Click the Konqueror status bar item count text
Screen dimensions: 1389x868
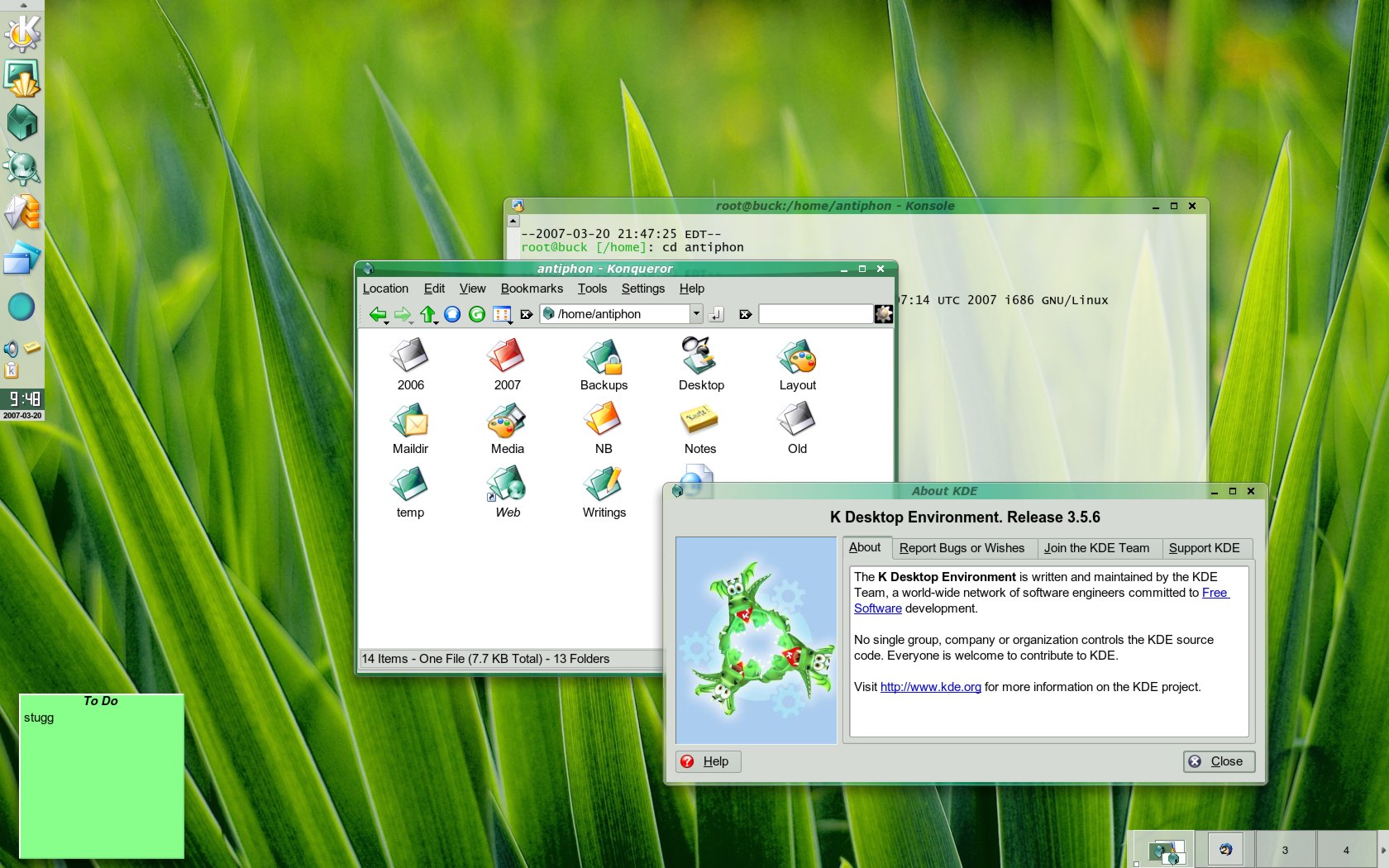coord(485,659)
